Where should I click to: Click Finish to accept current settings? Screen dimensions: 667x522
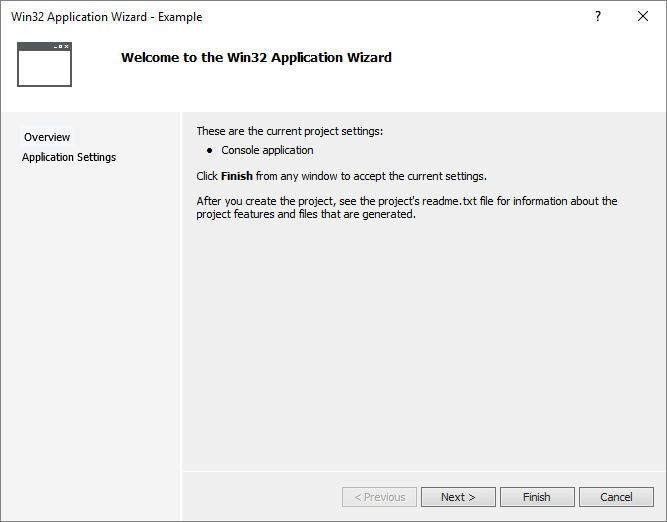537,497
